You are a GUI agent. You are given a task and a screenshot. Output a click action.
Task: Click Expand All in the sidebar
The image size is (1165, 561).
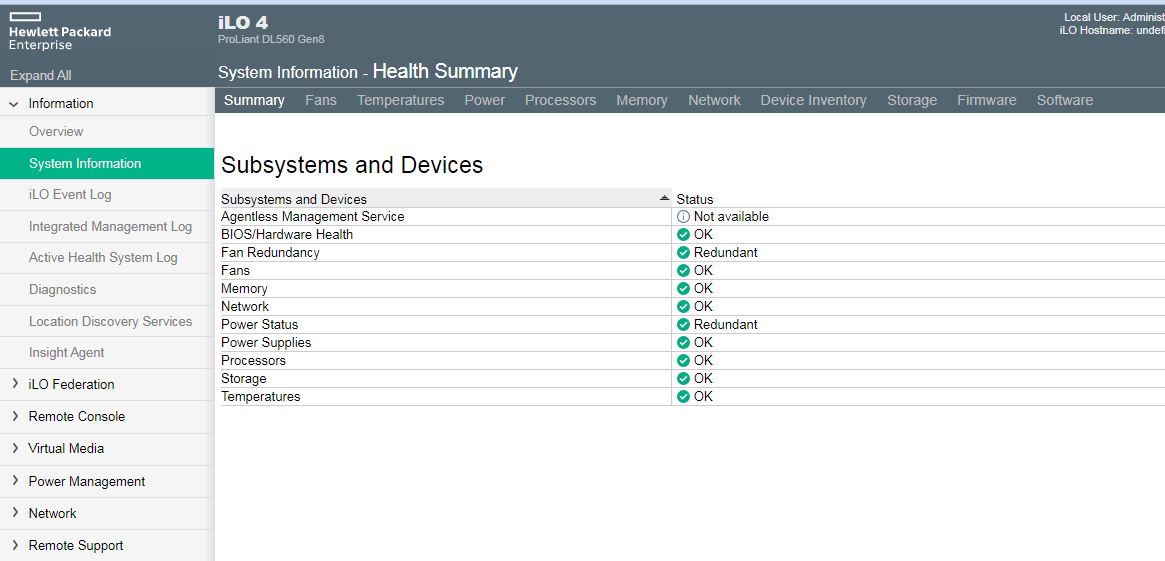coord(41,76)
